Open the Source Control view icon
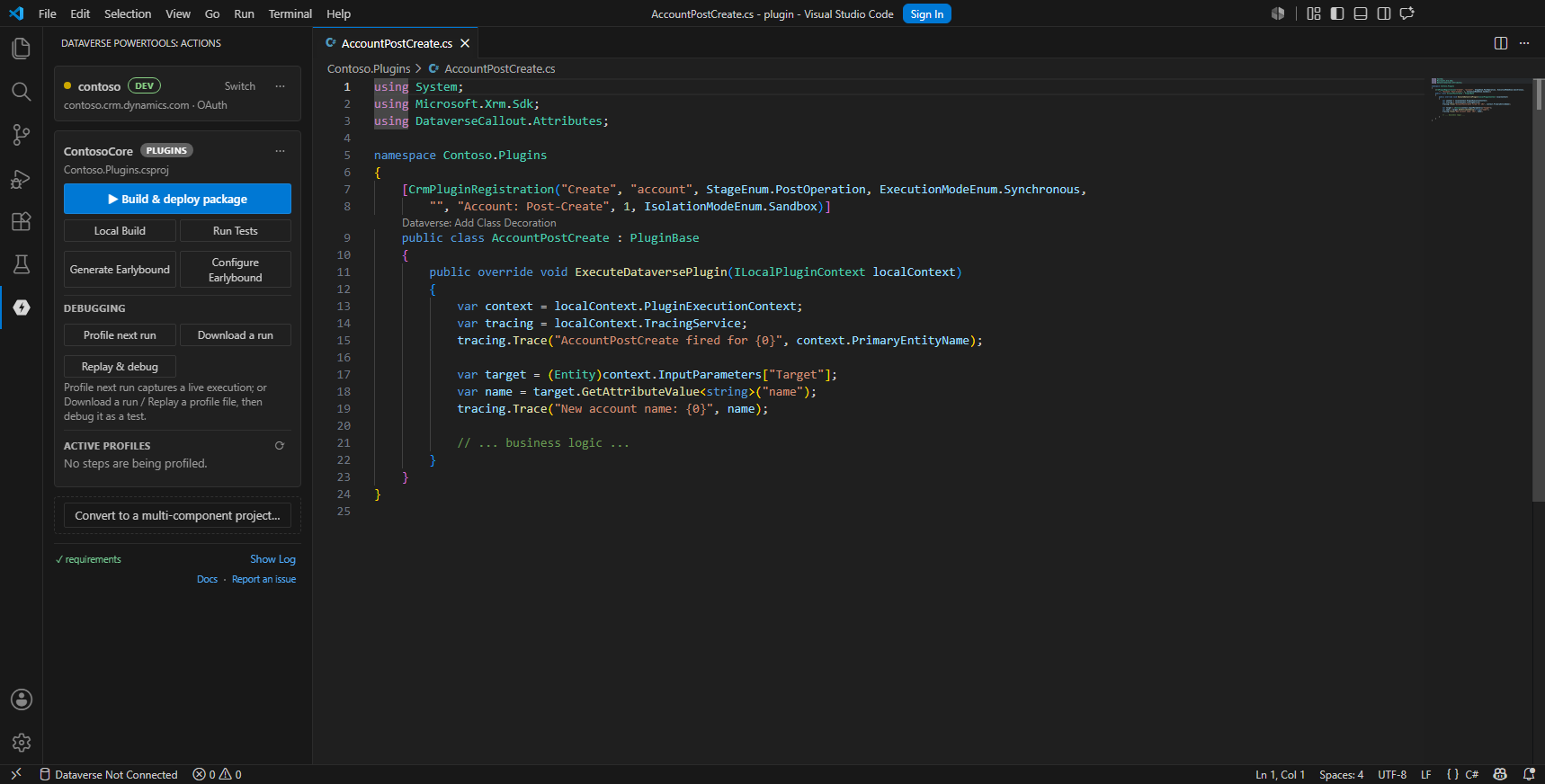Viewport: 1545px width, 784px height. (x=21, y=135)
